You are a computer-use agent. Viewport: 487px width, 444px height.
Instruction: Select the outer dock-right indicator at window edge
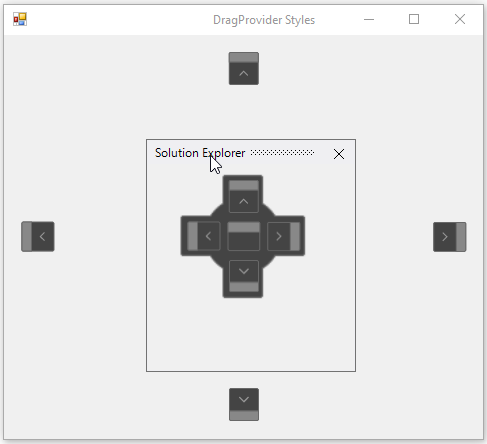[x=450, y=237]
